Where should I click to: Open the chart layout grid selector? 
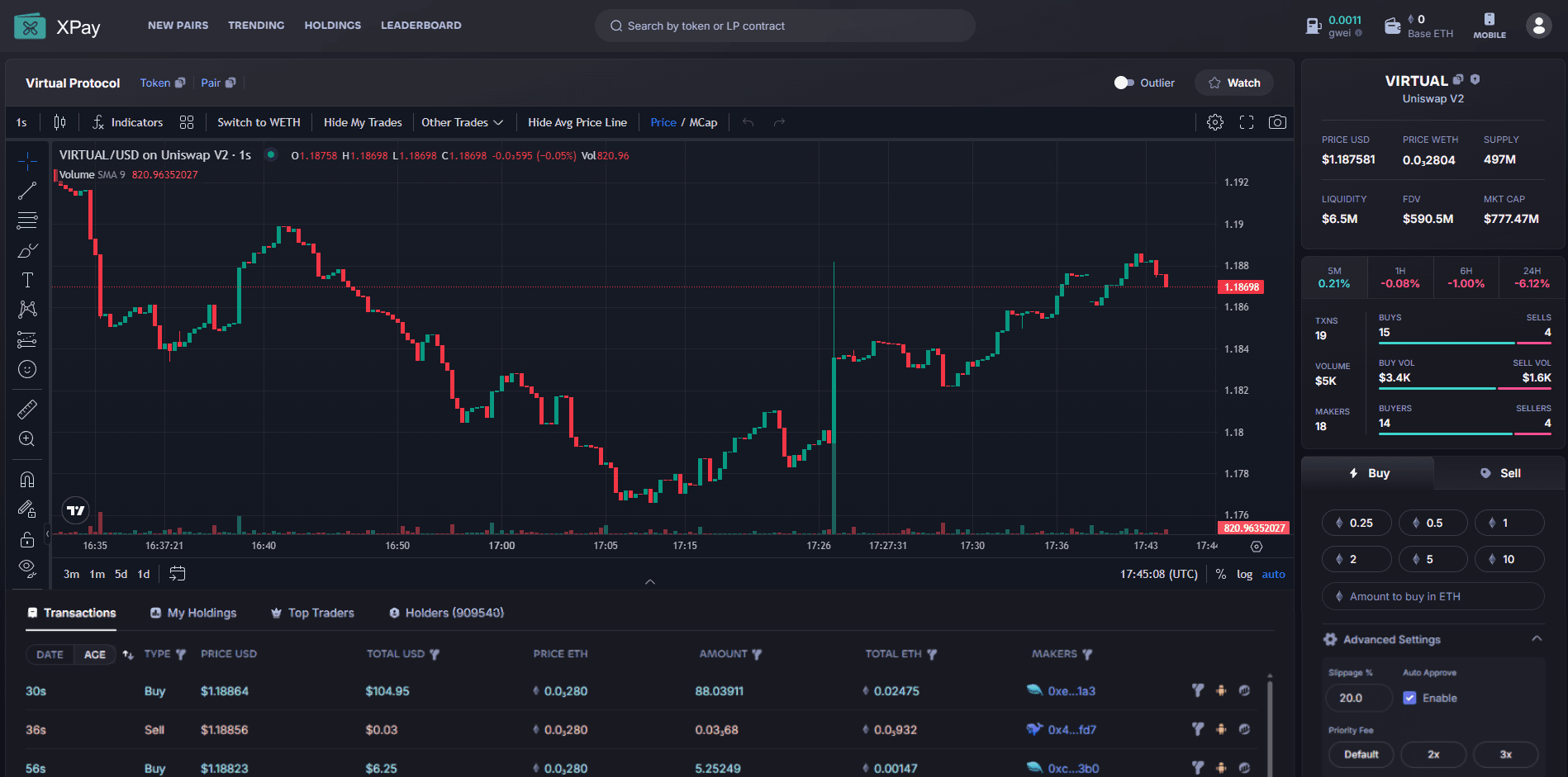[x=187, y=122]
